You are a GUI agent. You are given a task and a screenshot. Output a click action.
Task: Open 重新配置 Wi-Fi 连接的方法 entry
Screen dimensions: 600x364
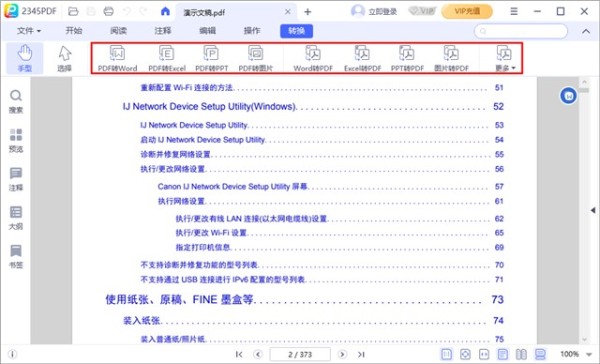(x=187, y=88)
